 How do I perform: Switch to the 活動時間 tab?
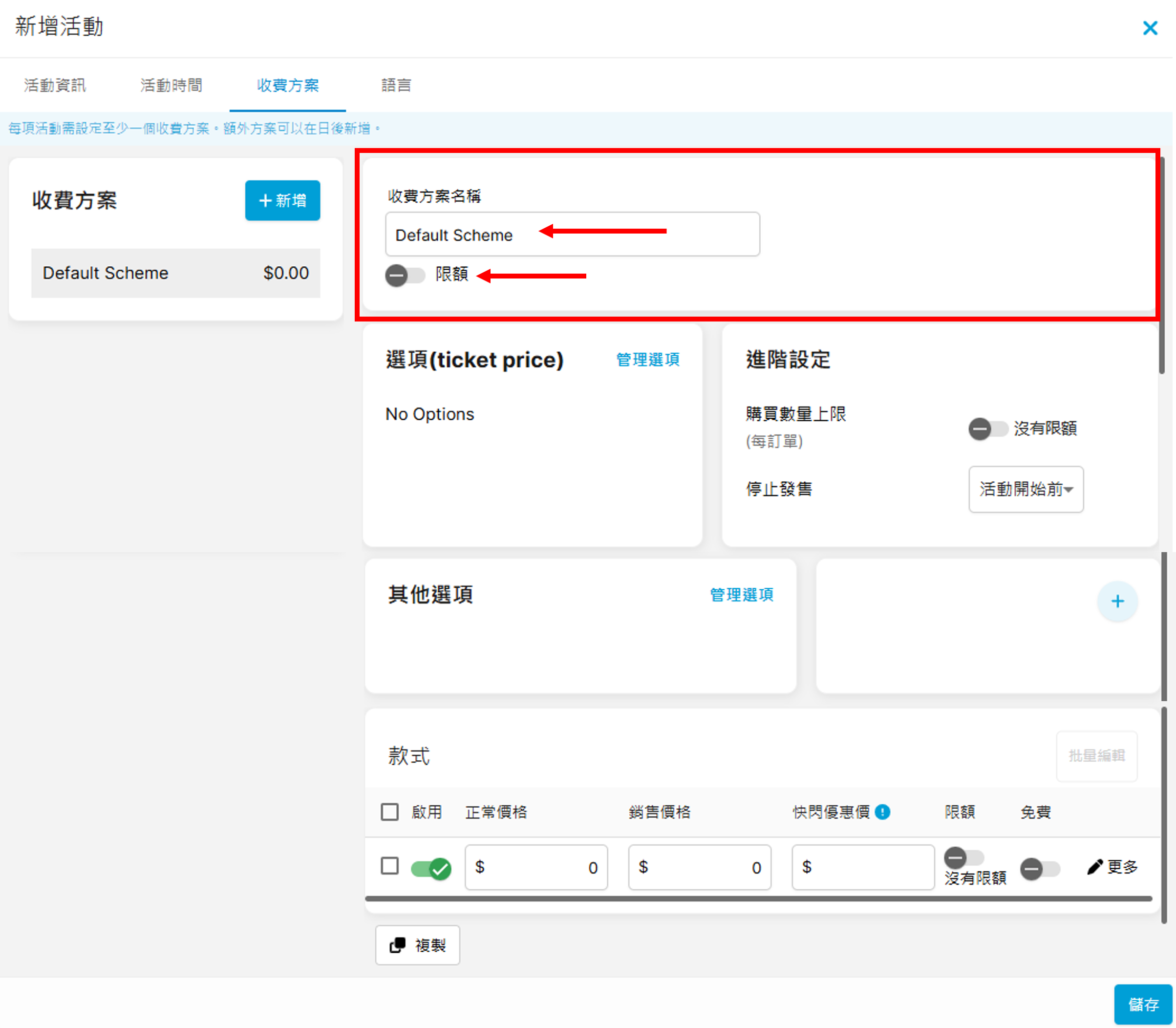pyautogui.click(x=171, y=85)
